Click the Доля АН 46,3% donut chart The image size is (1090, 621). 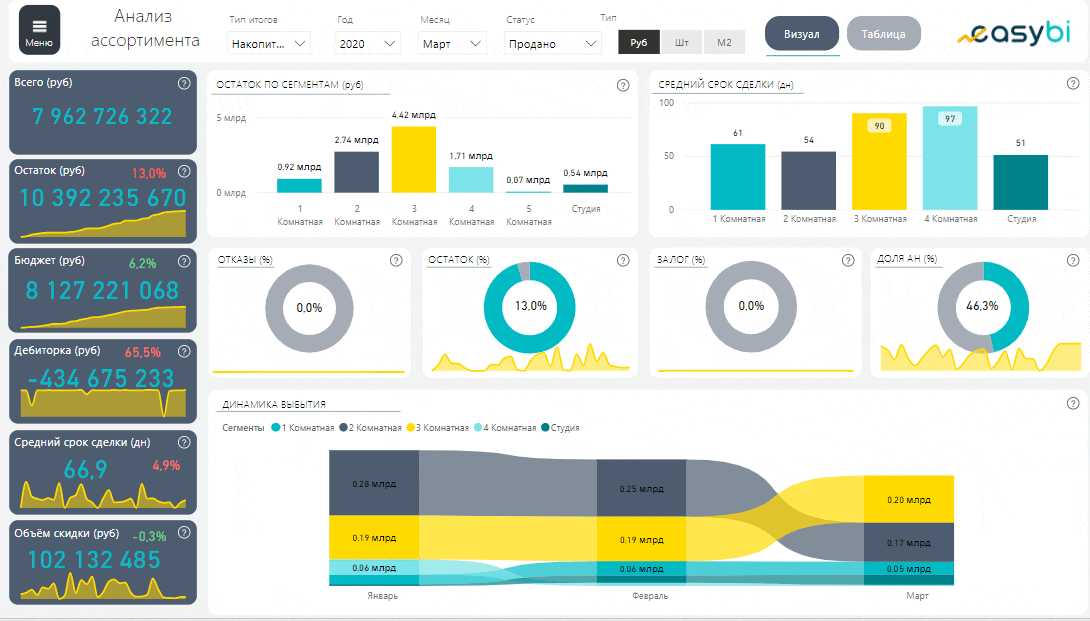click(982, 307)
